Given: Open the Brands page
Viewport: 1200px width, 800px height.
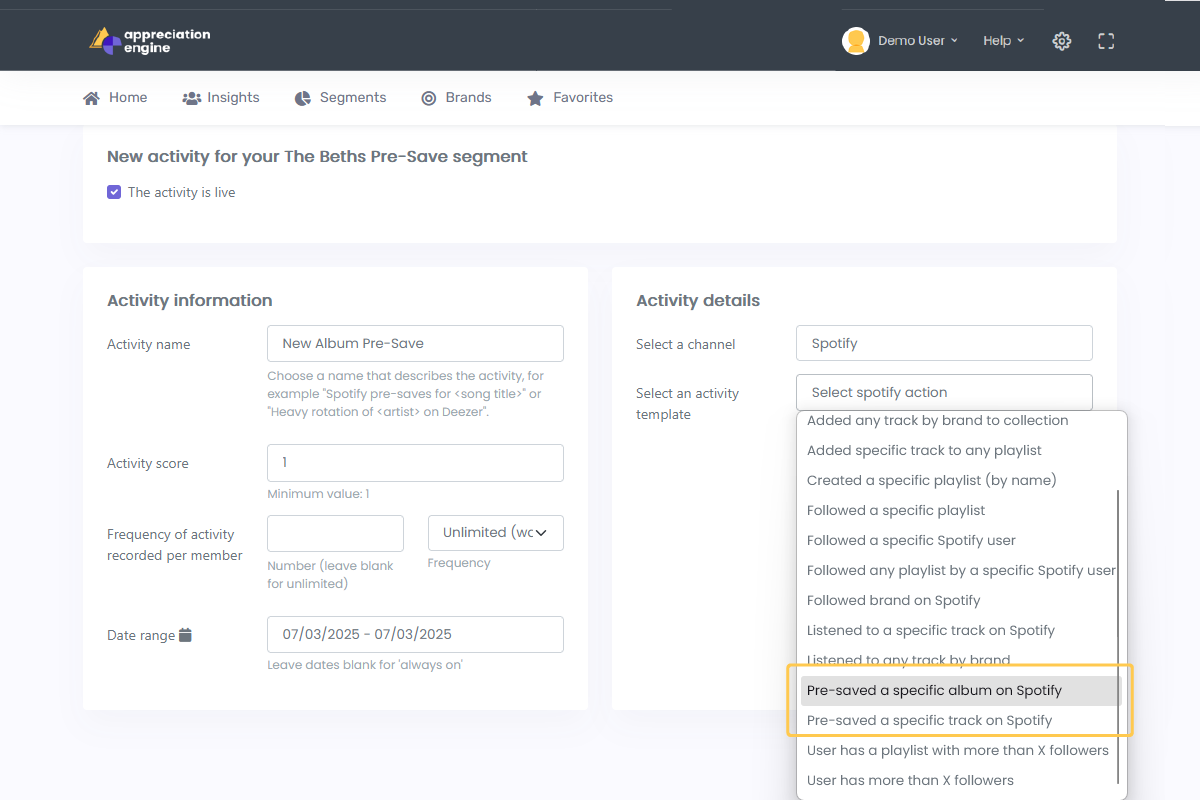Looking at the screenshot, I should coord(456,98).
